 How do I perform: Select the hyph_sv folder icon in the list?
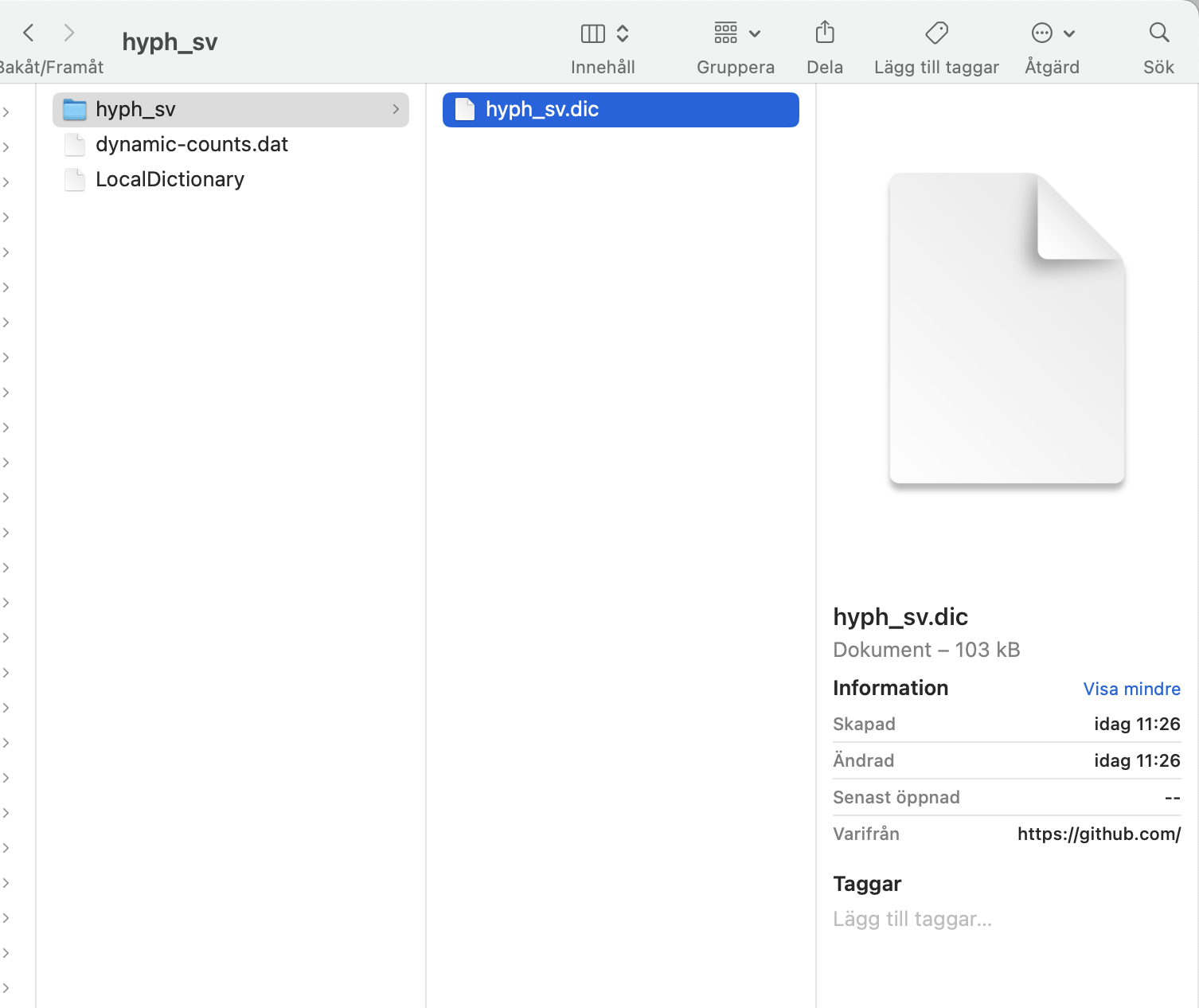74,109
